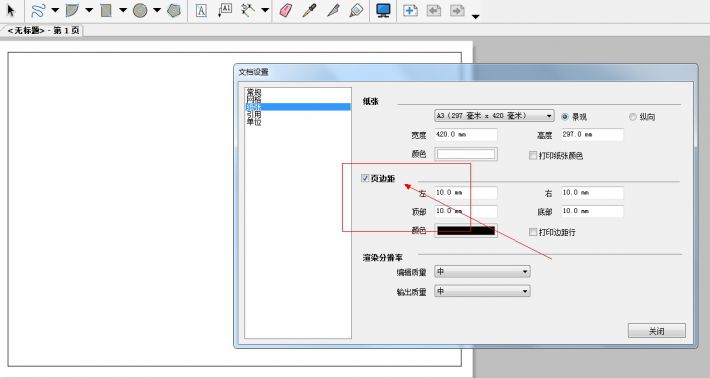Select the Circle drawing tool

(140, 10)
